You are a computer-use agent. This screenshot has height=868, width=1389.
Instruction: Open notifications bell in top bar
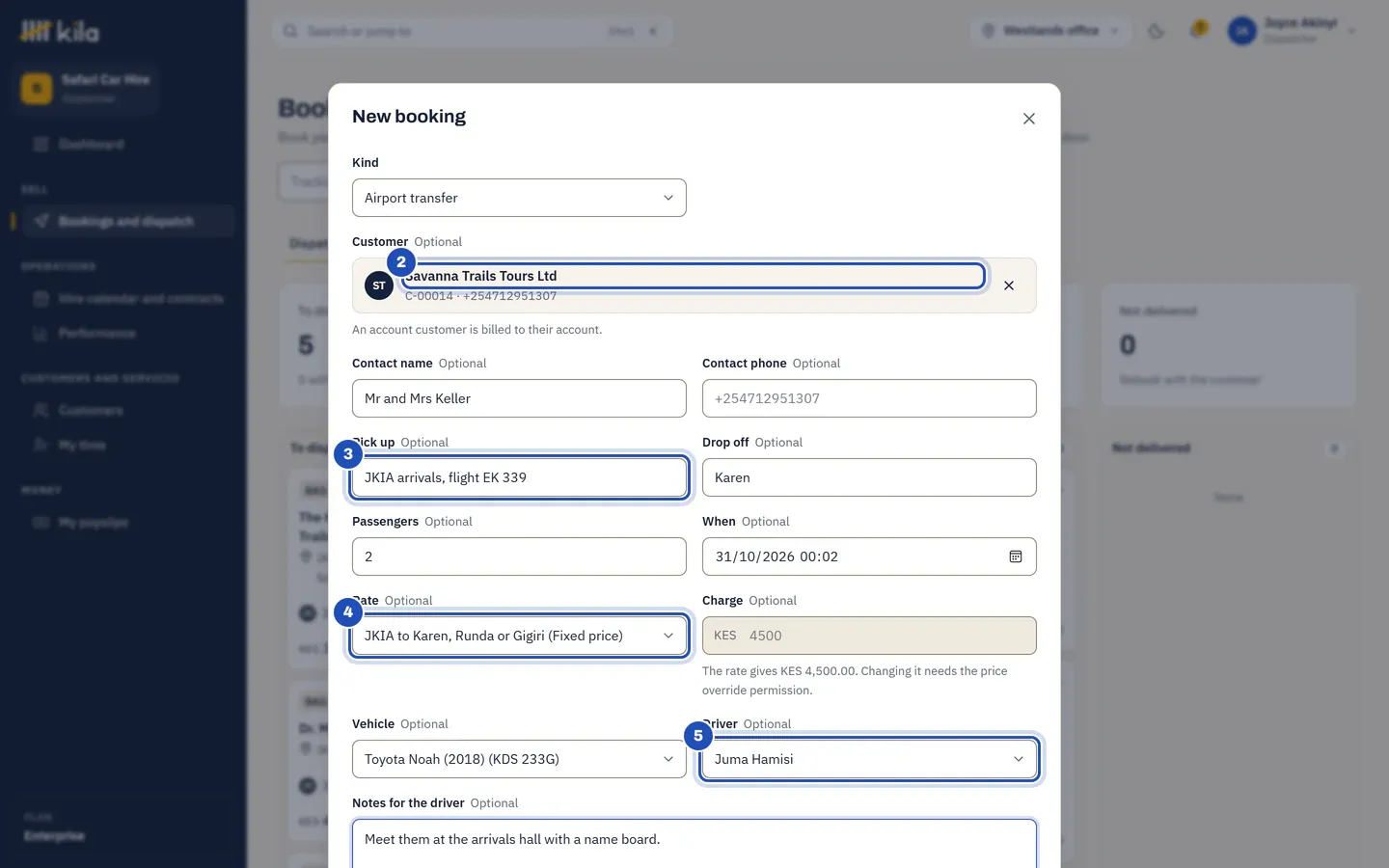pyautogui.click(x=1198, y=30)
